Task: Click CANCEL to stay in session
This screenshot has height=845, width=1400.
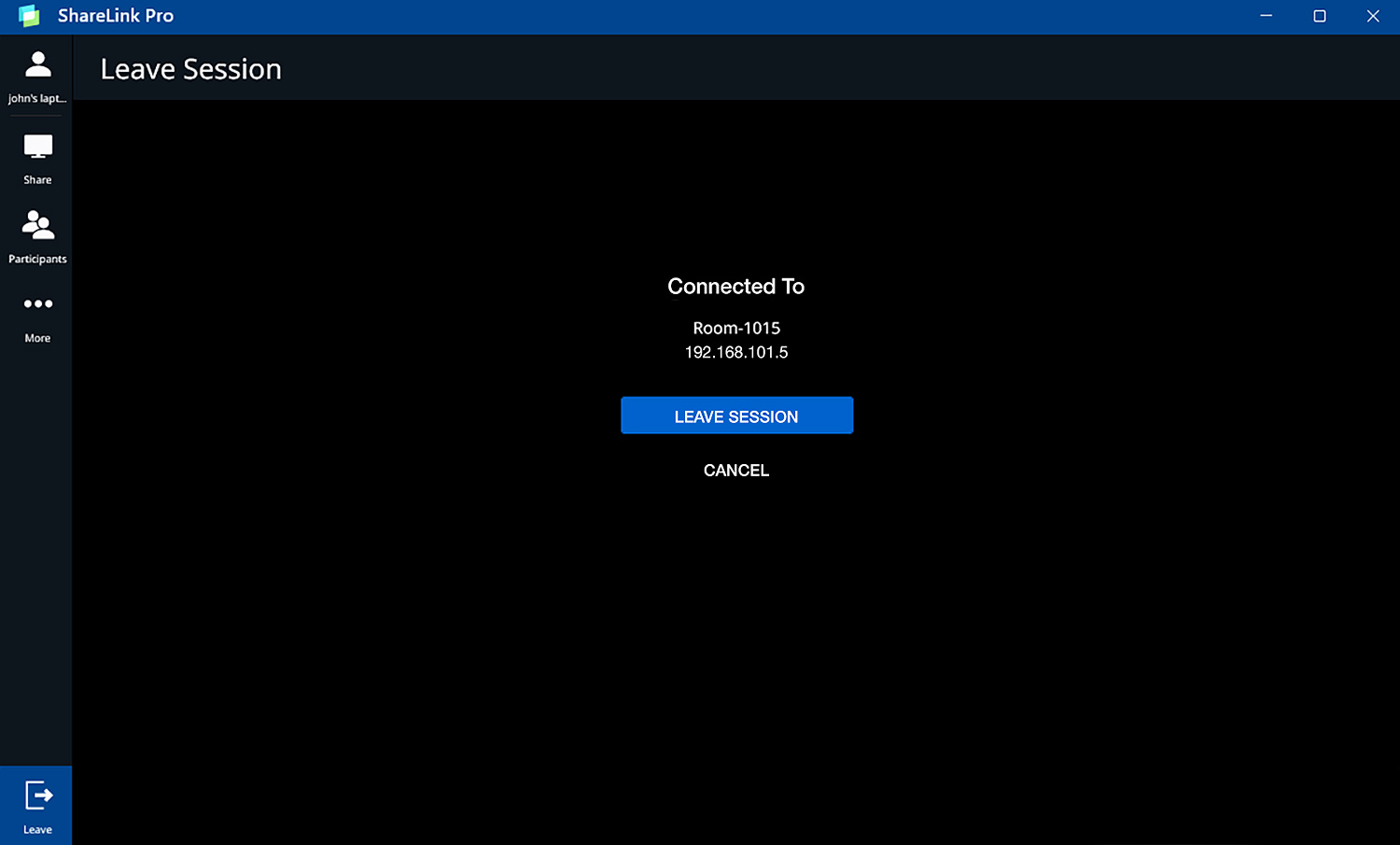Action: [735, 471]
